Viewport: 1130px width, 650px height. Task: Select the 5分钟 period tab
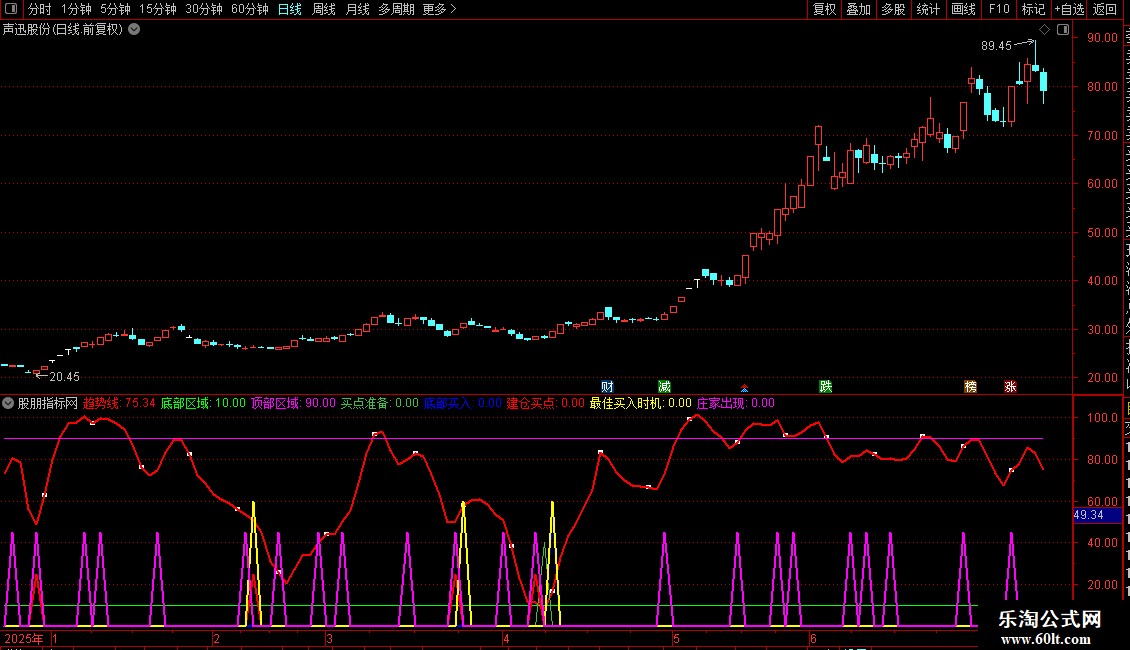pyautogui.click(x=115, y=9)
